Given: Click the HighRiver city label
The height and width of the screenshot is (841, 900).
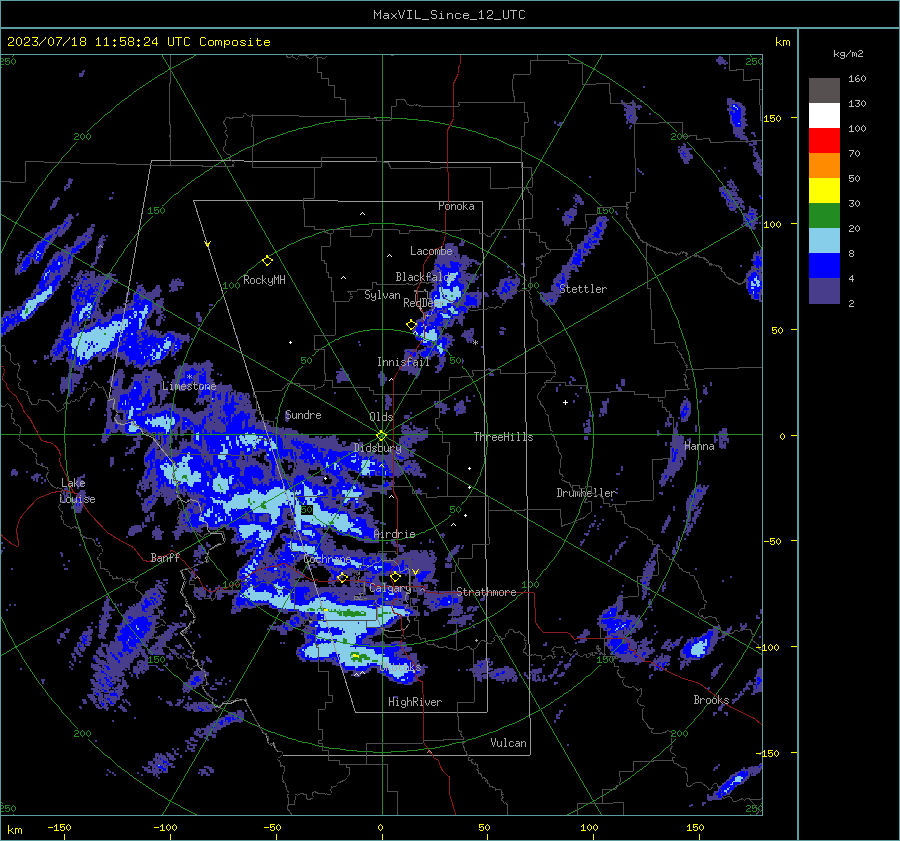Looking at the screenshot, I should pyautogui.click(x=415, y=702).
